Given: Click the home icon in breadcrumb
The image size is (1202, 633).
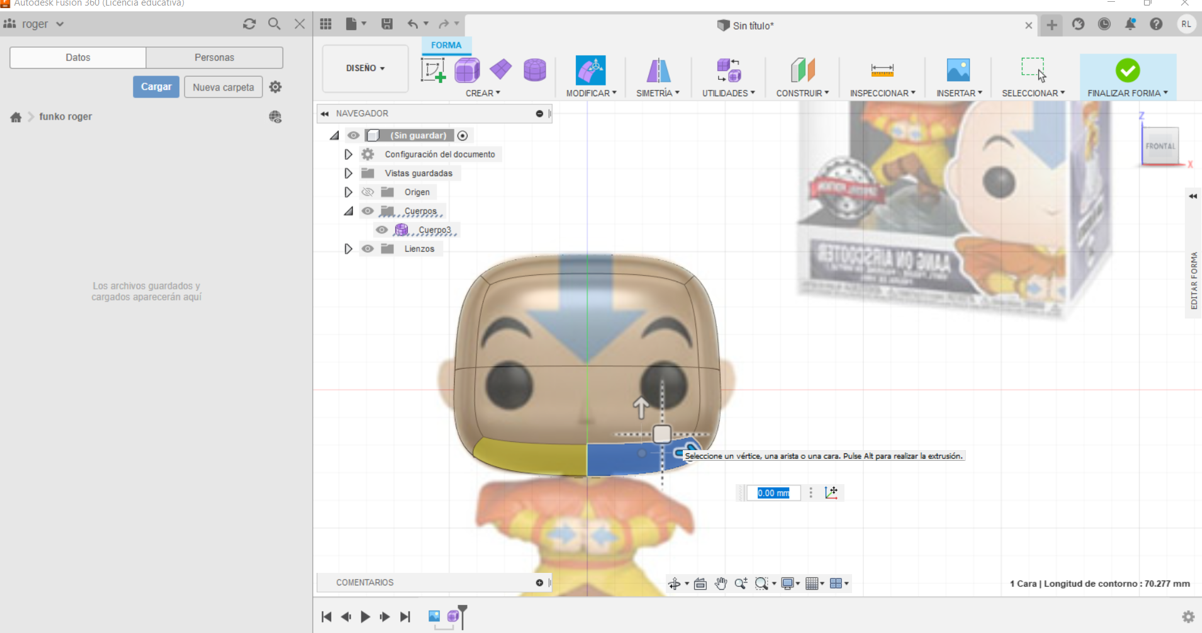Looking at the screenshot, I should click(16, 117).
